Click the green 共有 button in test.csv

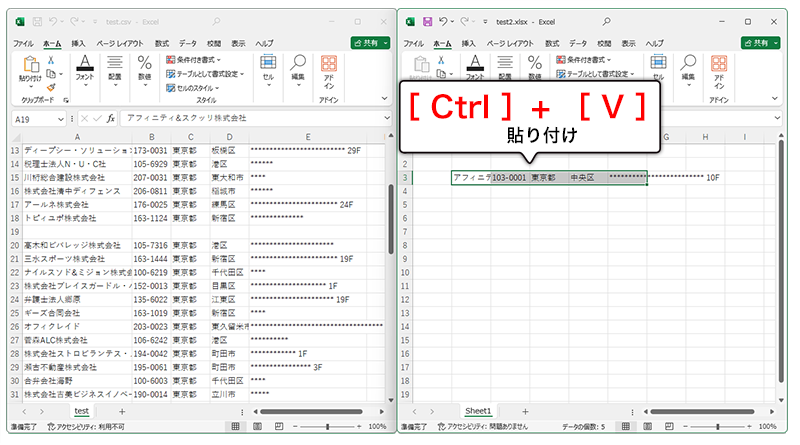click(x=369, y=43)
